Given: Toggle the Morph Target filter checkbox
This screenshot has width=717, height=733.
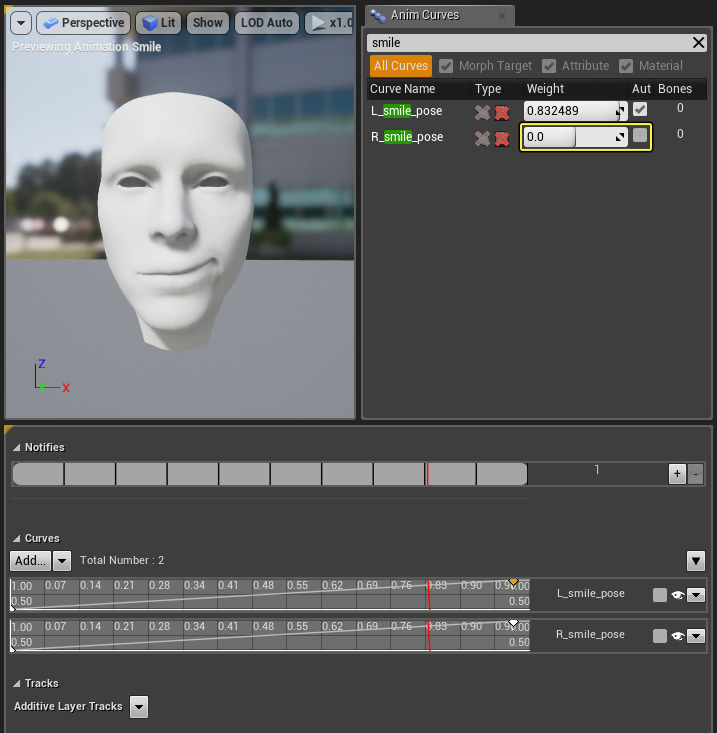Looking at the screenshot, I should (x=446, y=66).
